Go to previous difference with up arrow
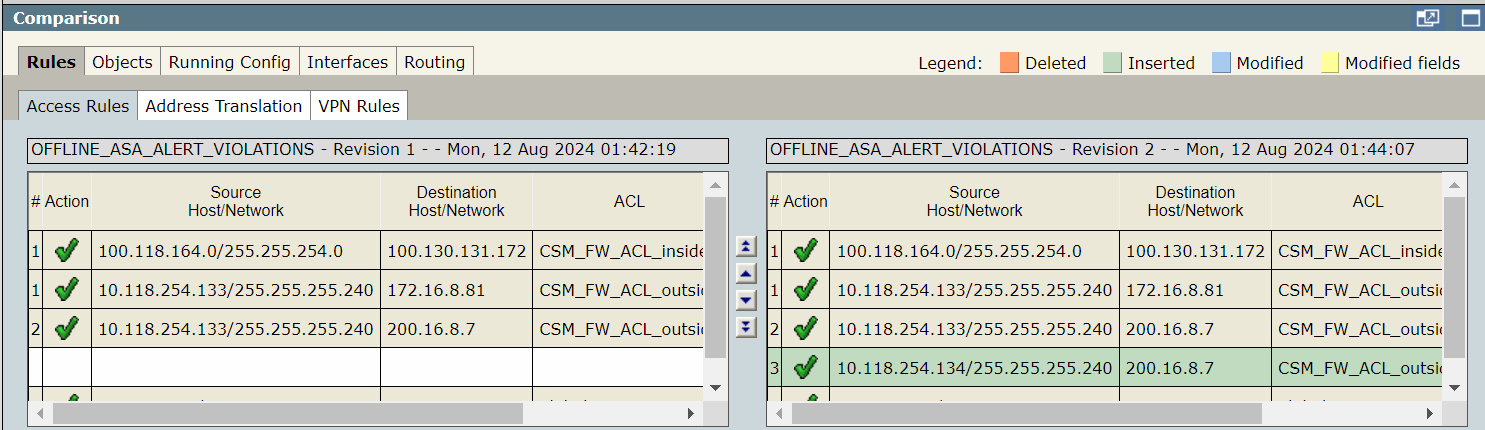This screenshot has width=1485, height=430. pyautogui.click(x=746, y=273)
